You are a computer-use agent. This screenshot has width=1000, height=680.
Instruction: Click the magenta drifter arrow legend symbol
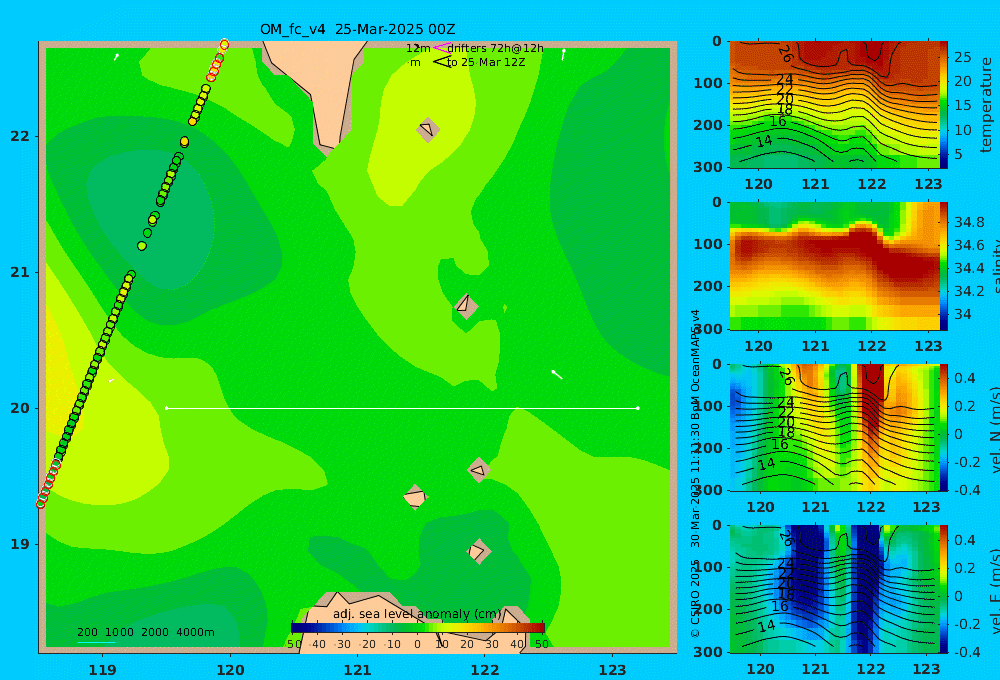click(441, 47)
